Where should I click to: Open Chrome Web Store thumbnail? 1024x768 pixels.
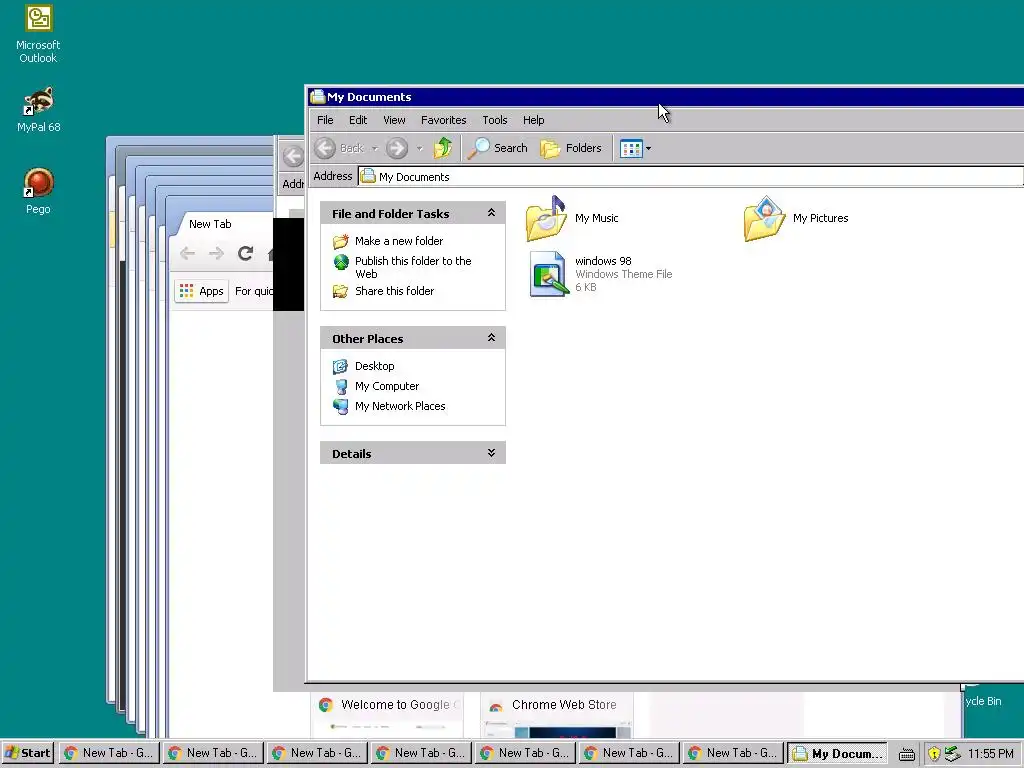coord(558,715)
